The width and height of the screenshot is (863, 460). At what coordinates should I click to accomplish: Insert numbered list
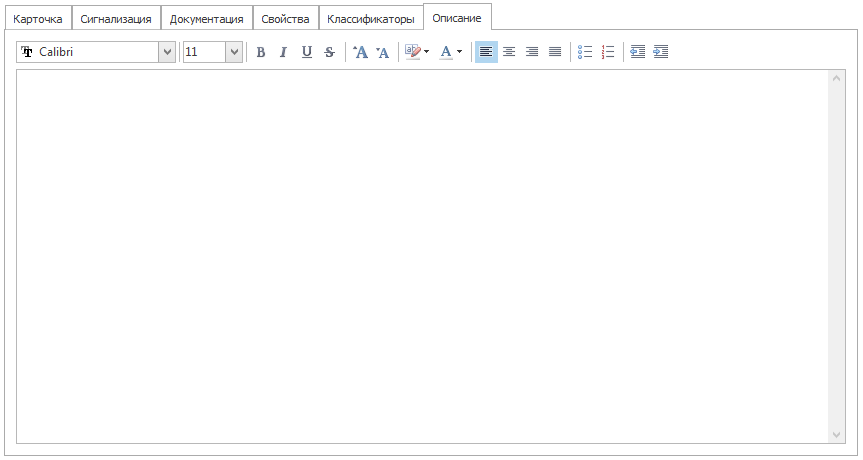click(x=608, y=52)
